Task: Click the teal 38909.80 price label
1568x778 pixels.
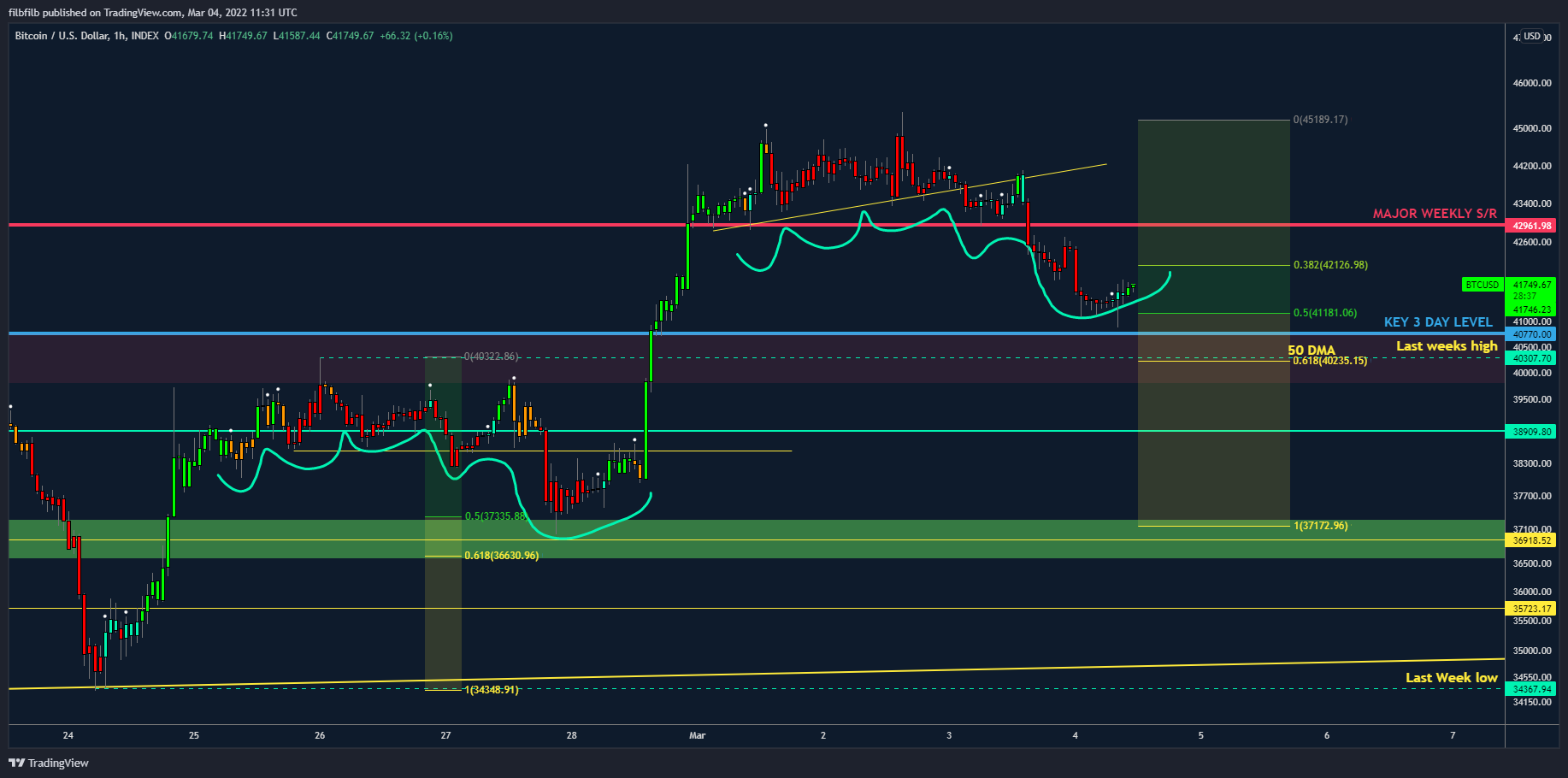Action: click(x=1531, y=432)
